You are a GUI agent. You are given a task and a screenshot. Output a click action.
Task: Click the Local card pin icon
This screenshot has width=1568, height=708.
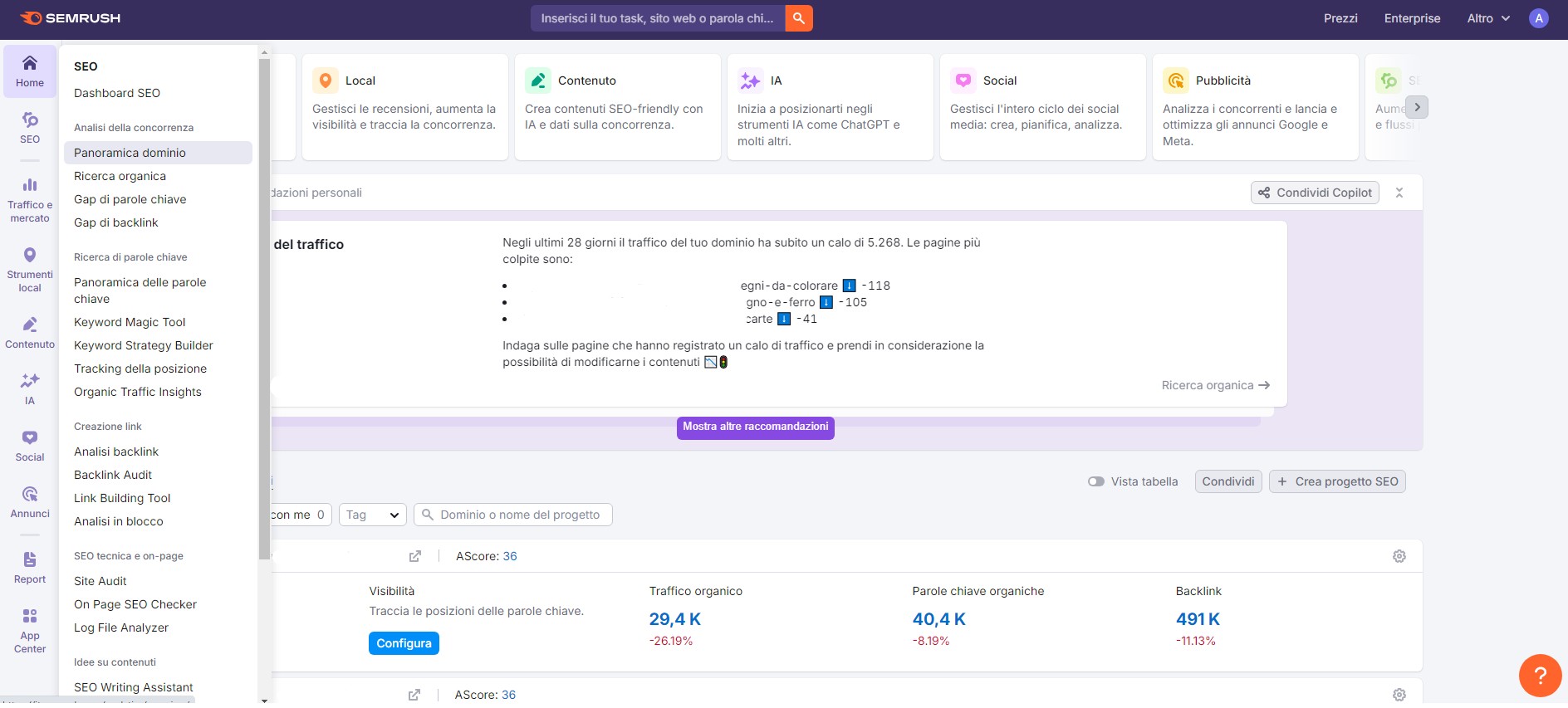click(326, 81)
